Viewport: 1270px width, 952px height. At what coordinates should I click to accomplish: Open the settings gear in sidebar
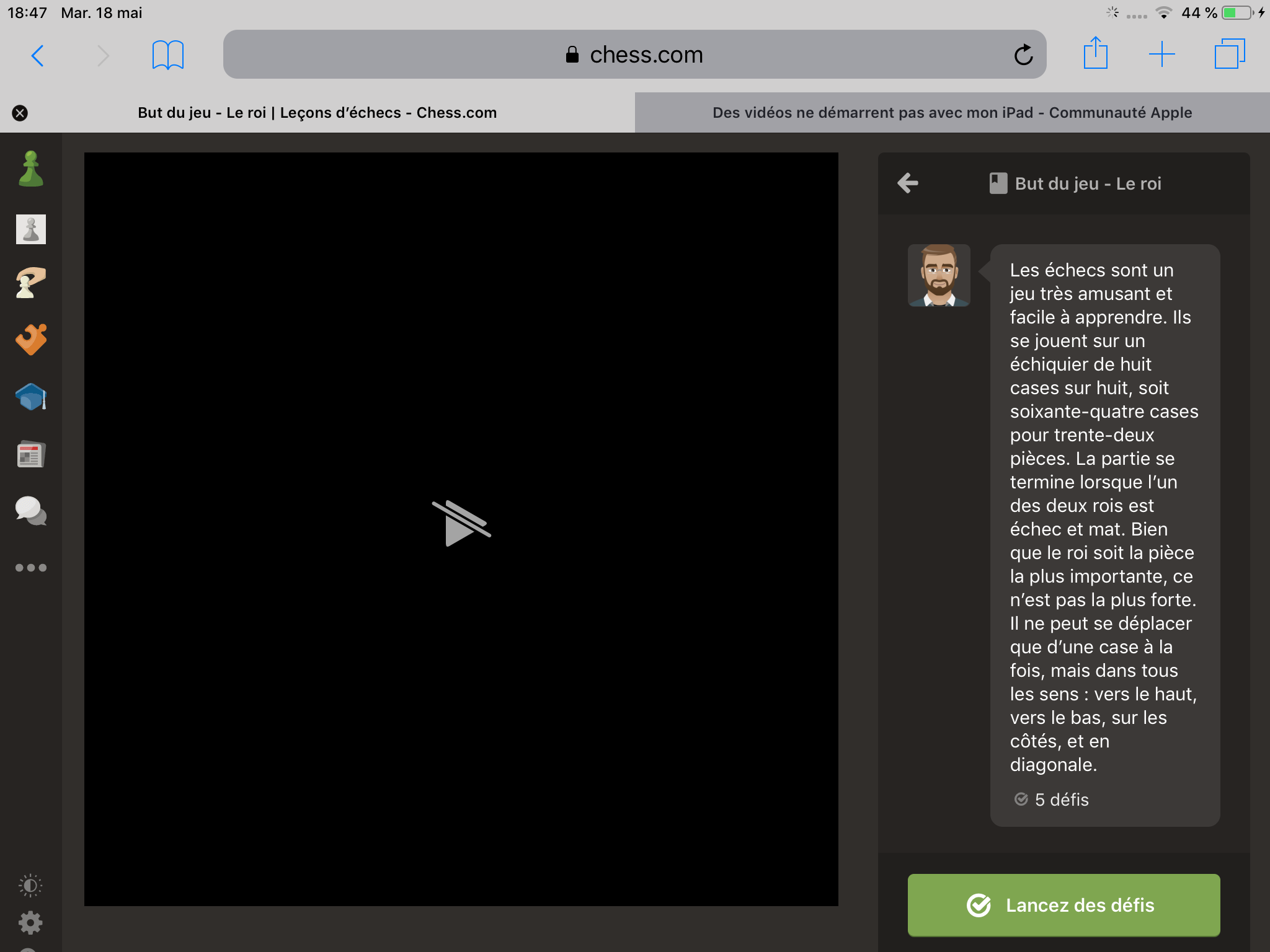30,923
